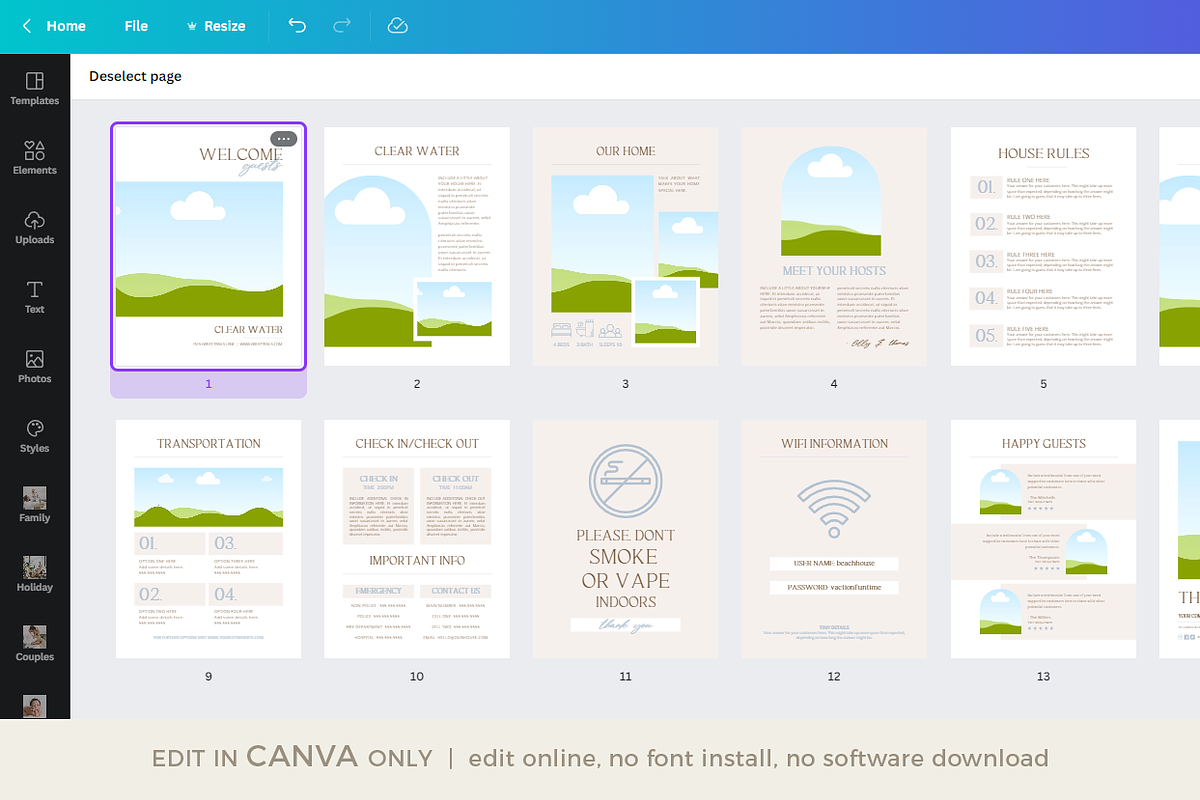1200x800 pixels.
Task: Click page number label 9
Action: pos(208,677)
